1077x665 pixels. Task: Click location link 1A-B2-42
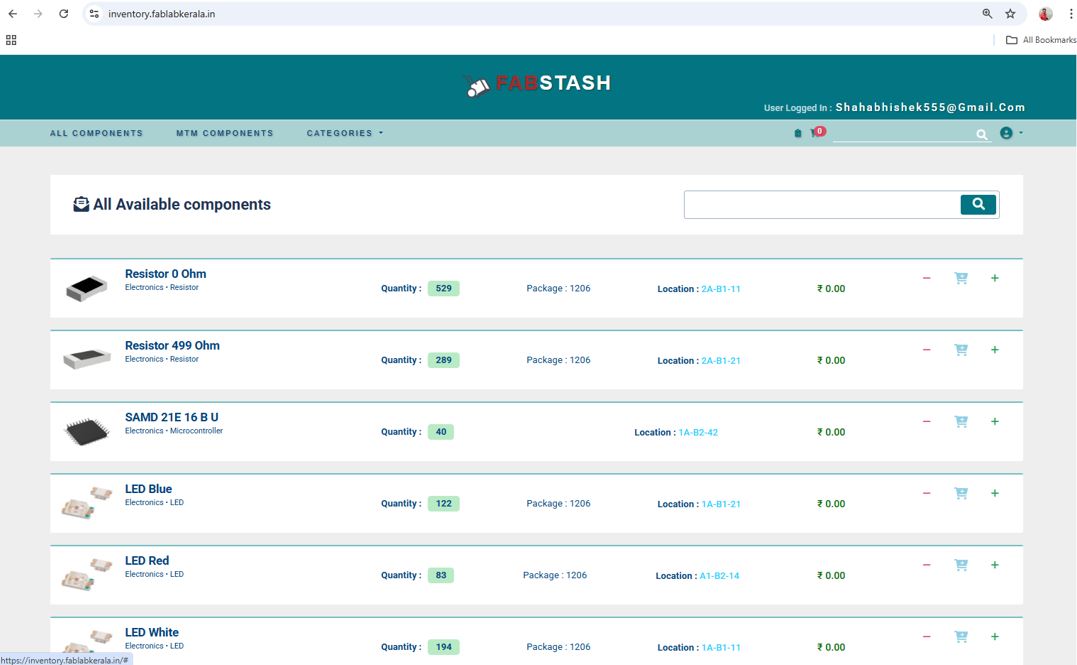(x=698, y=432)
